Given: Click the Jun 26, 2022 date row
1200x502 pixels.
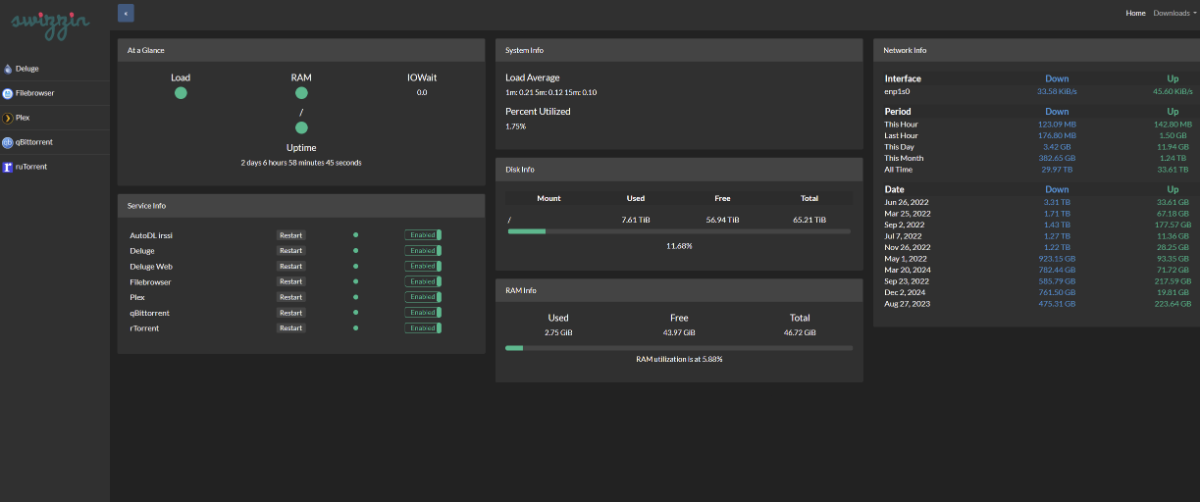Looking at the screenshot, I should 1038,202.
